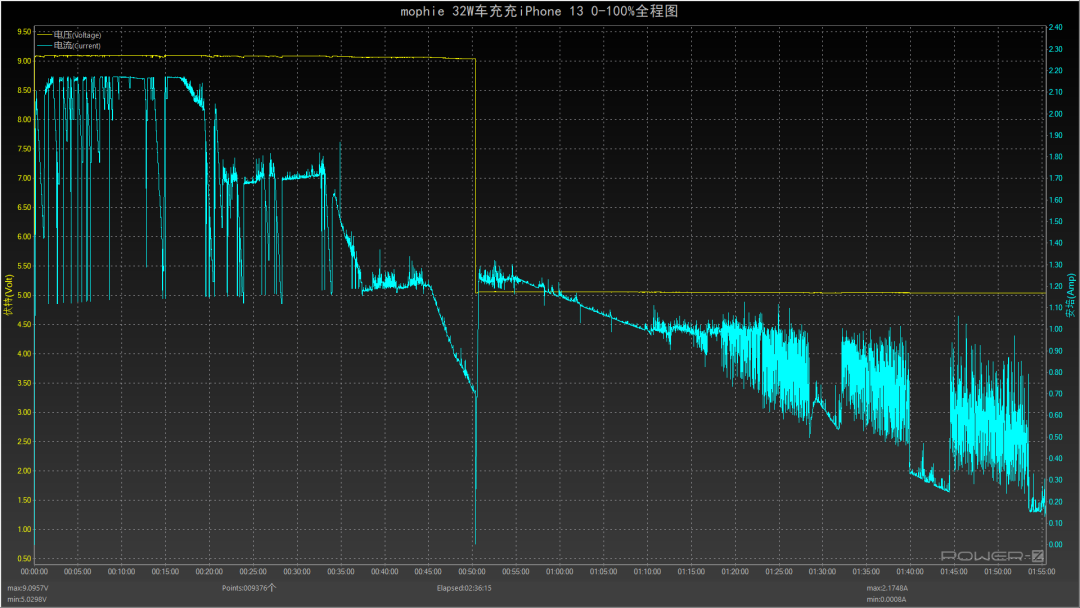The width and height of the screenshot is (1080, 608).
Task: Click the 01:00:00 time axis label
Action: (x=559, y=572)
